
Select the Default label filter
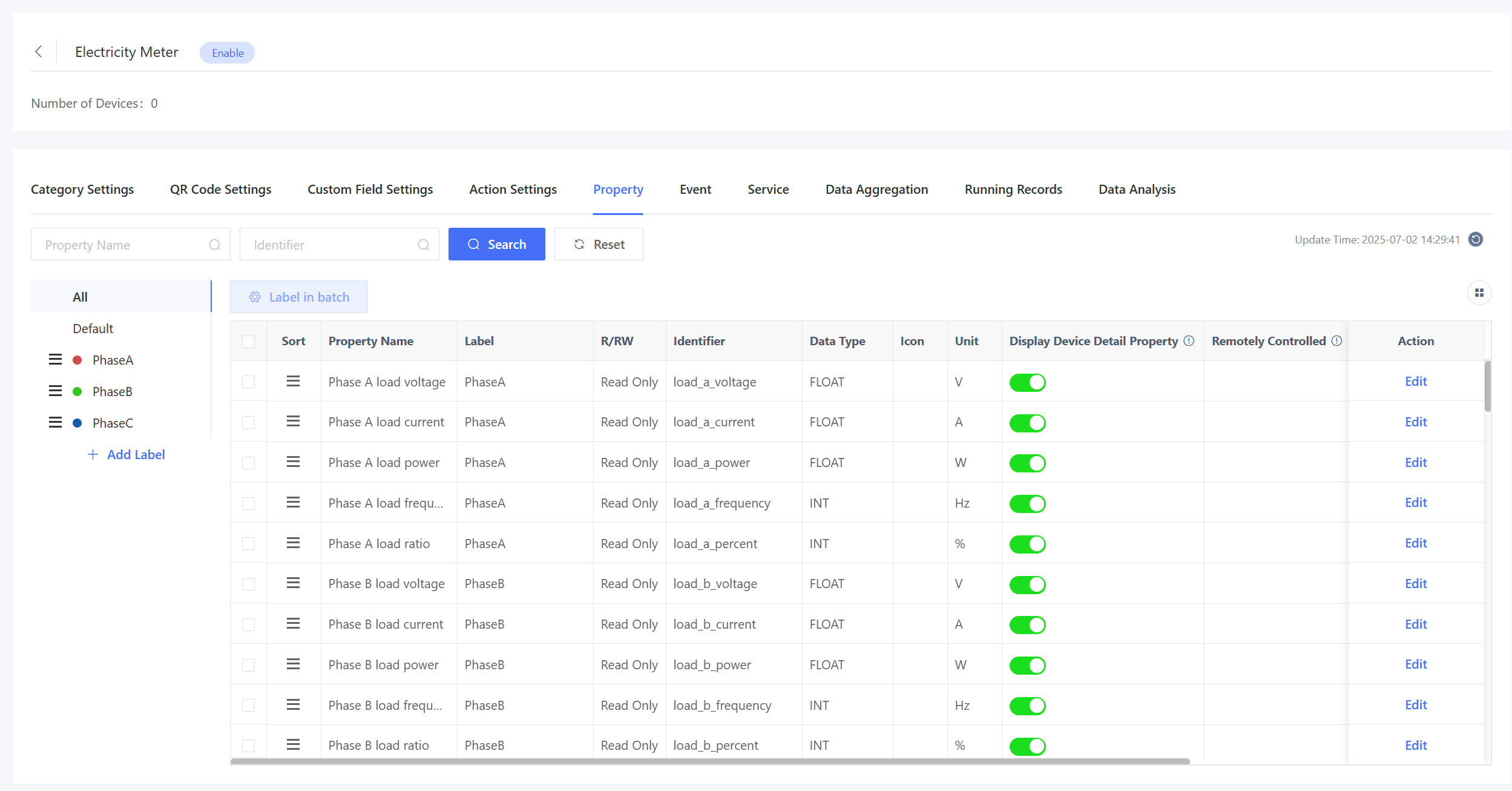(x=93, y=328)
